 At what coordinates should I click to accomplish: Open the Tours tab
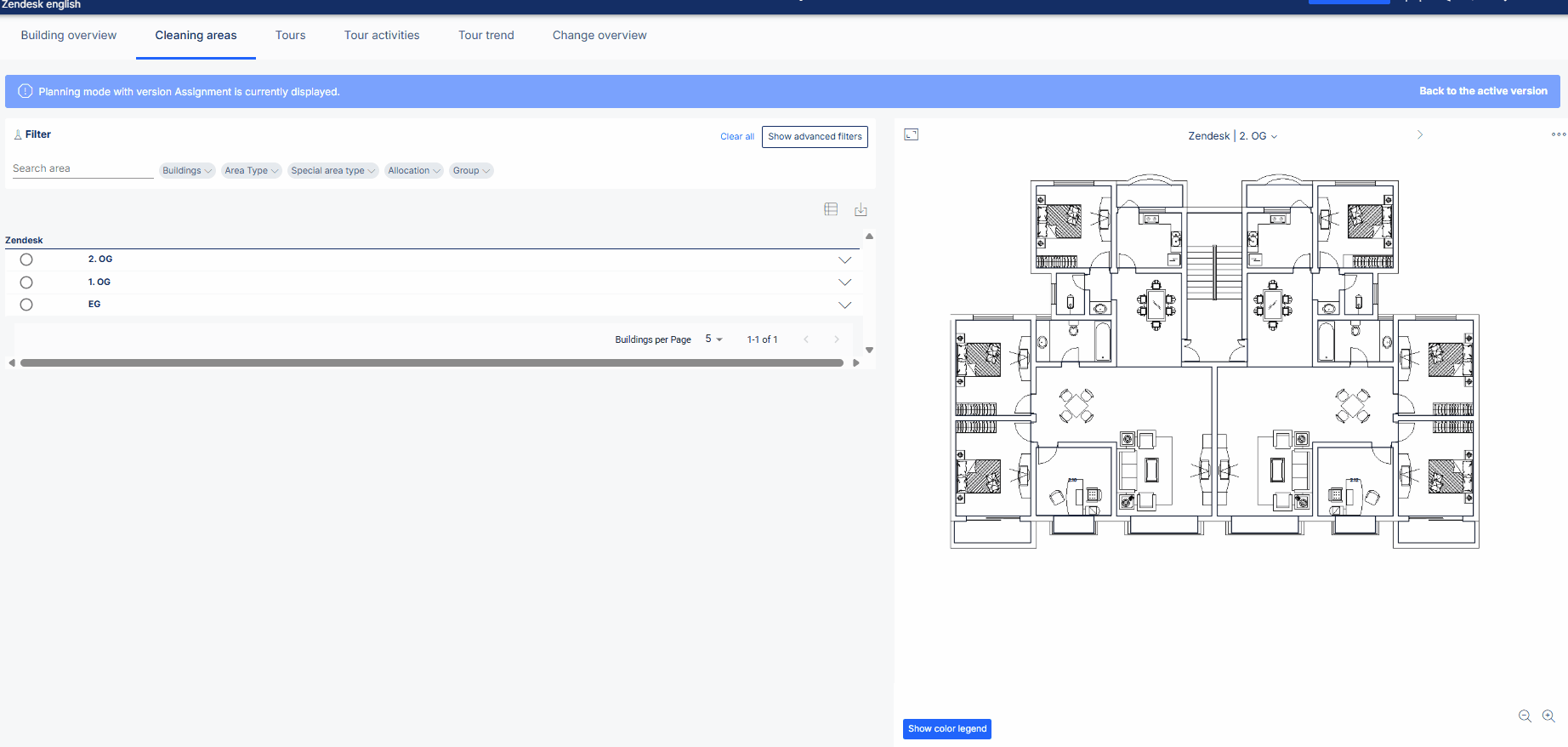click(x=290, y=35)
